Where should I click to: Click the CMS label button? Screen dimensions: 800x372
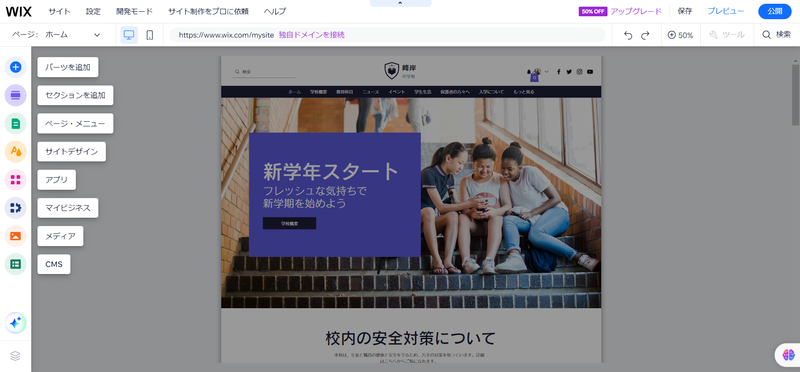pos(54,264)
